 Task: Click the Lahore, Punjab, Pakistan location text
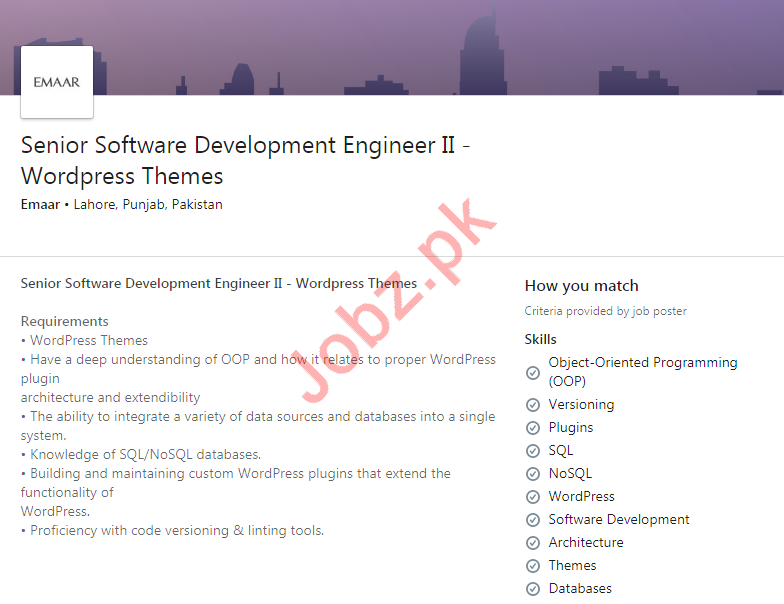[x=148, y=204]
